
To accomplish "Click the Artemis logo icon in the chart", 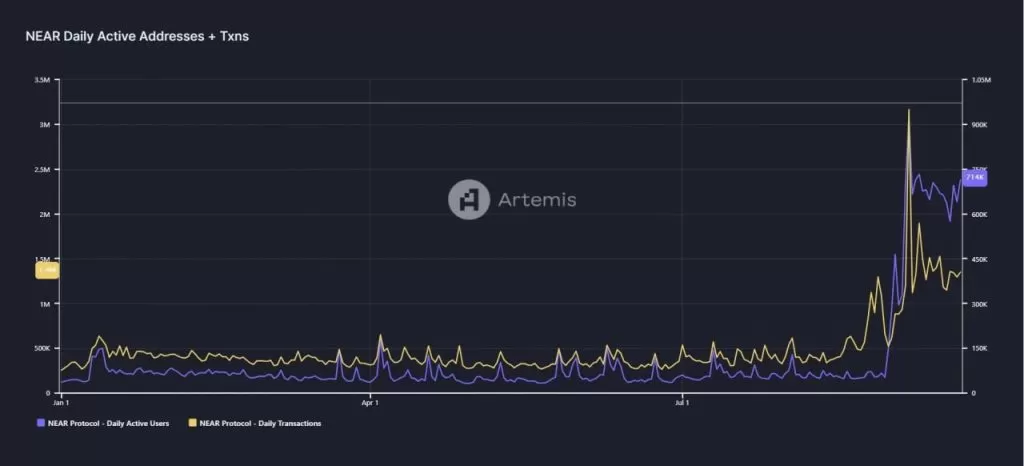I will pos(468,199).
